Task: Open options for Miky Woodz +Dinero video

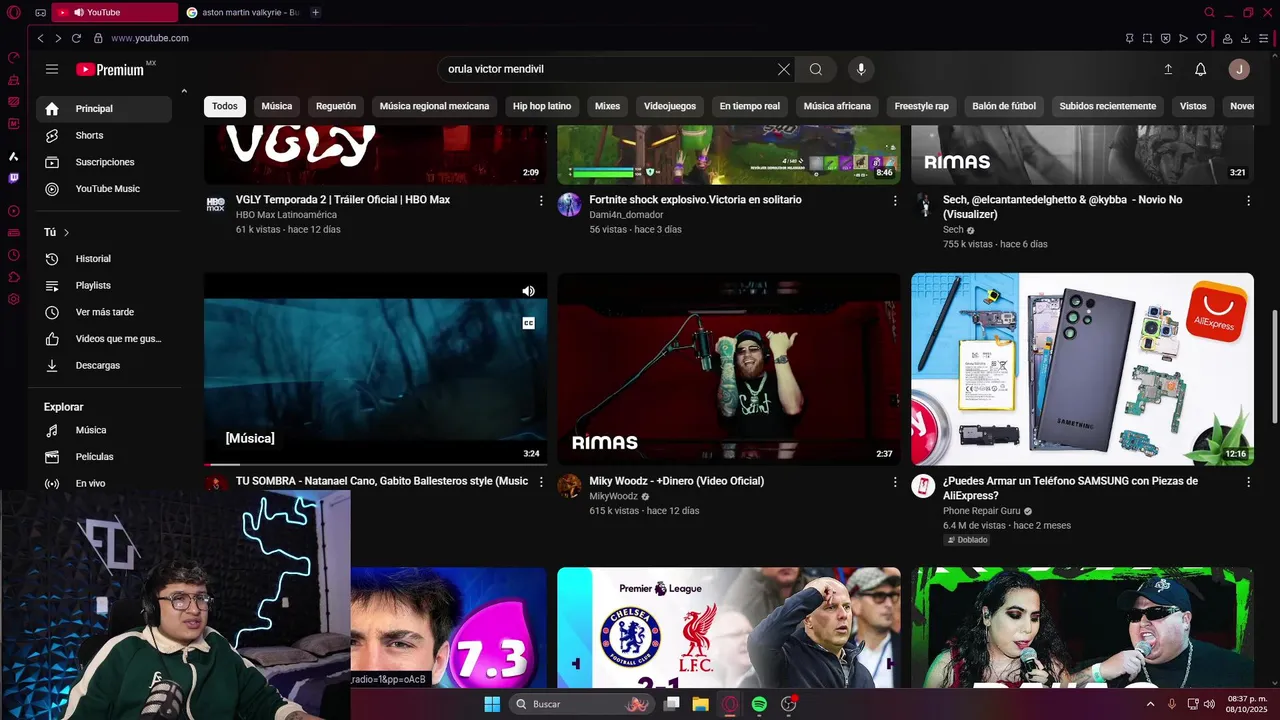Action: [x=895, y=481]
